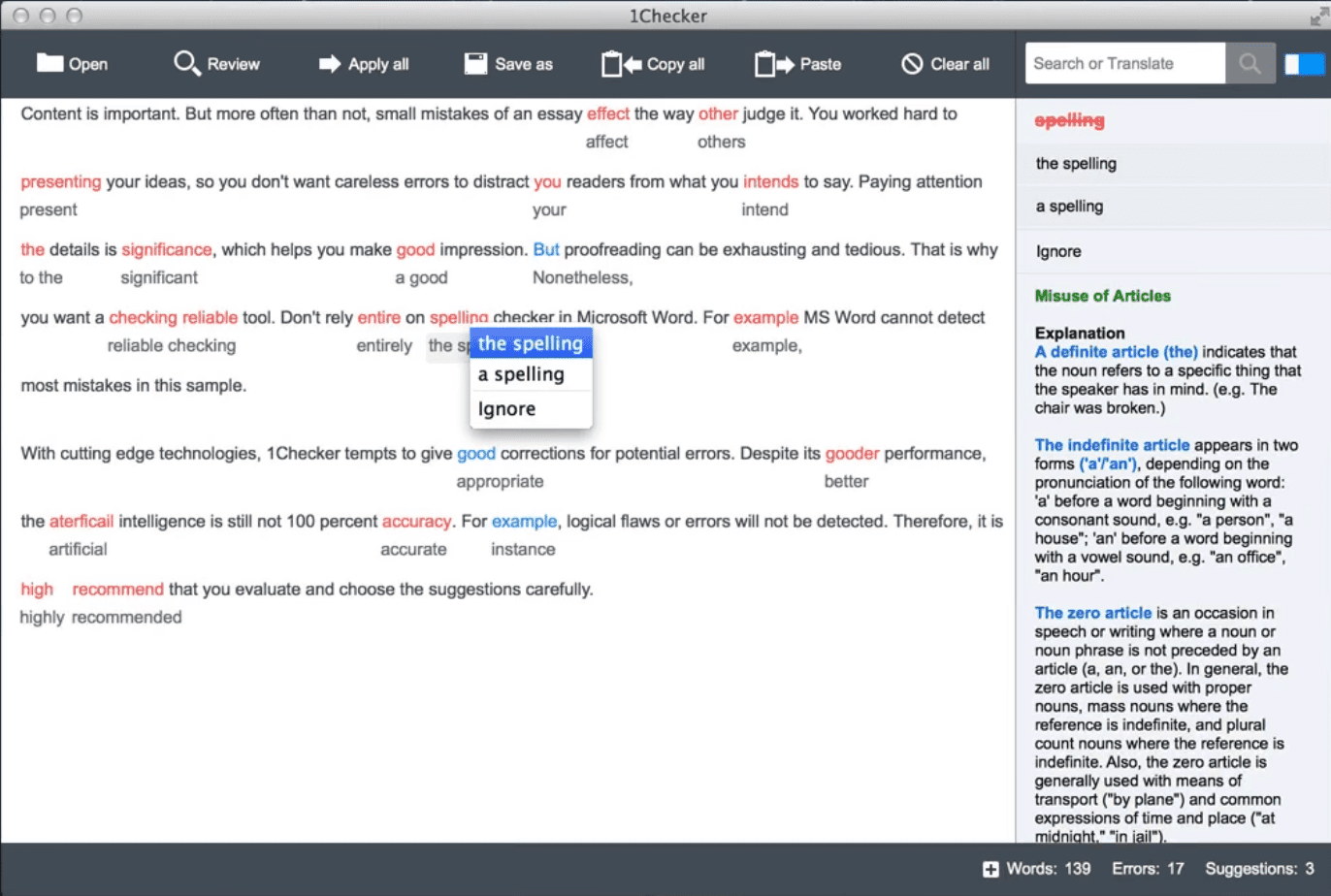Image resolution: width=1331 pixels, height=896 pixels.
Task: Click the fullscreen arrows in title bar
Action: click(x=1318, y=16)
